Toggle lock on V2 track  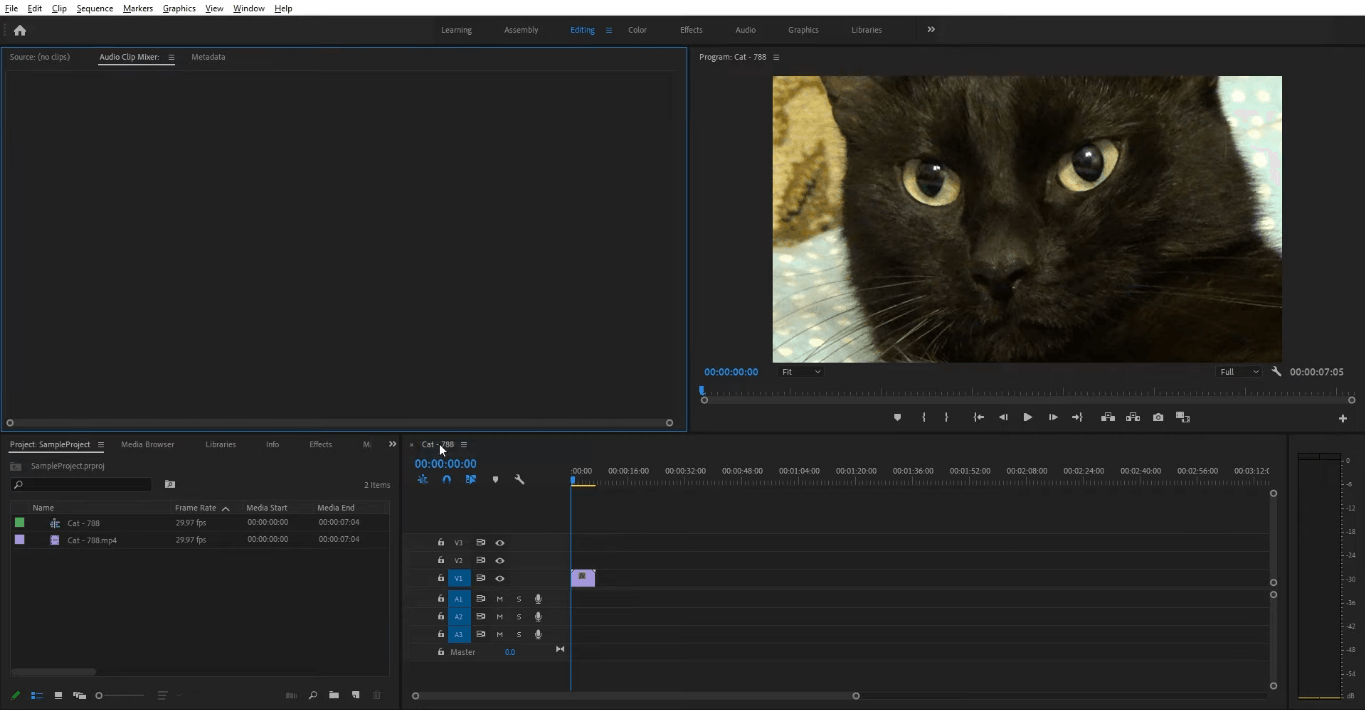click(441, 560)
